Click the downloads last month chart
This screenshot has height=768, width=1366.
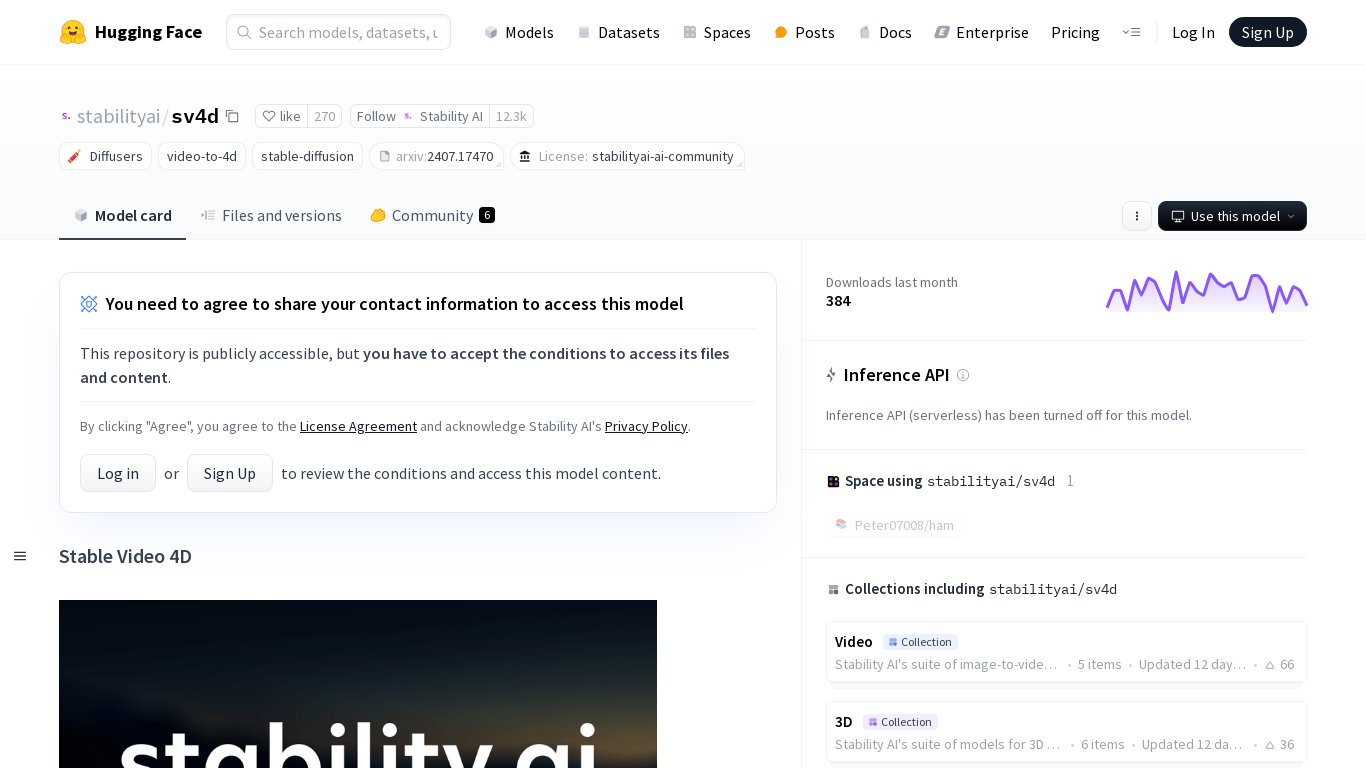click(1207, 291)
